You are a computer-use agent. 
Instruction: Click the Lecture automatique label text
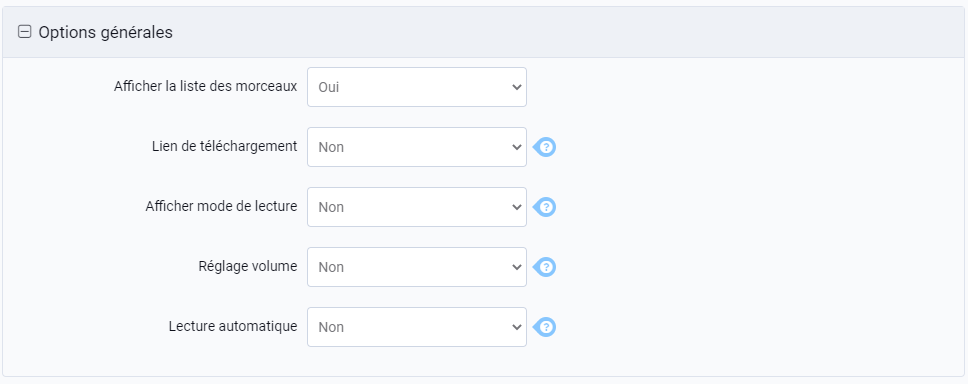pos(233,326)
